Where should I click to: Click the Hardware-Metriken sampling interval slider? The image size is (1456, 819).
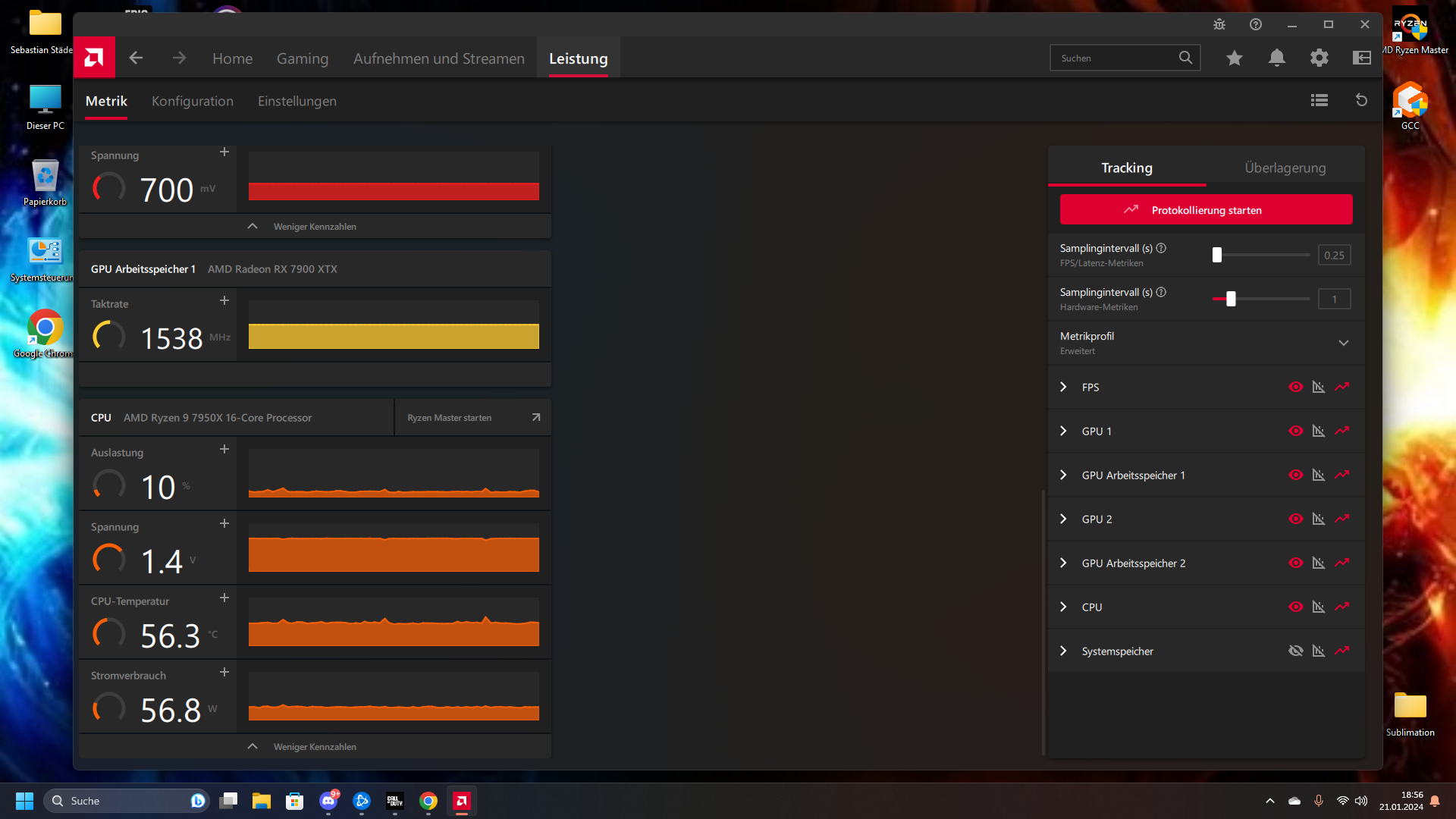pos(1231,299)
